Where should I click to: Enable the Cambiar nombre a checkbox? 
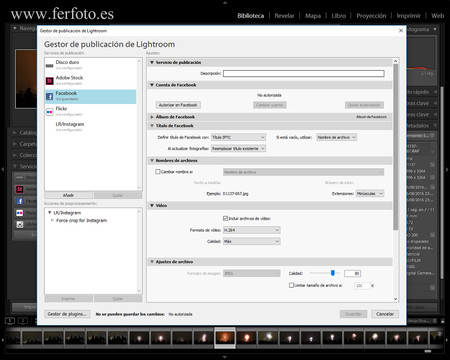158,172
